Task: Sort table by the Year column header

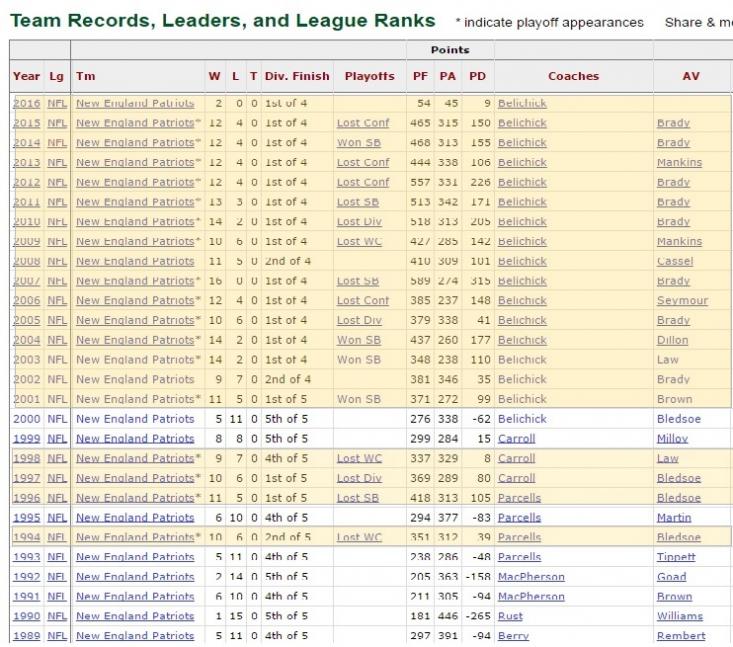Action: 27,76
